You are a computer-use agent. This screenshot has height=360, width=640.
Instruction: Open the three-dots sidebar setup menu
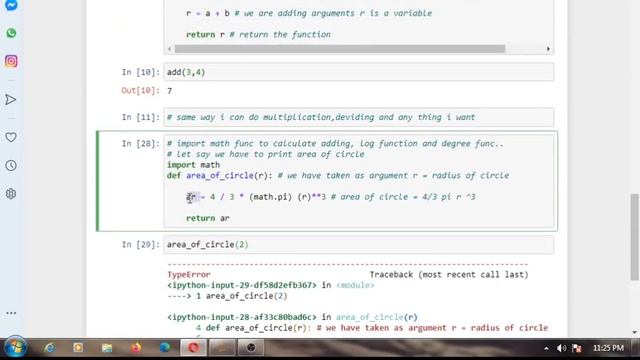(x=11, y=313)
